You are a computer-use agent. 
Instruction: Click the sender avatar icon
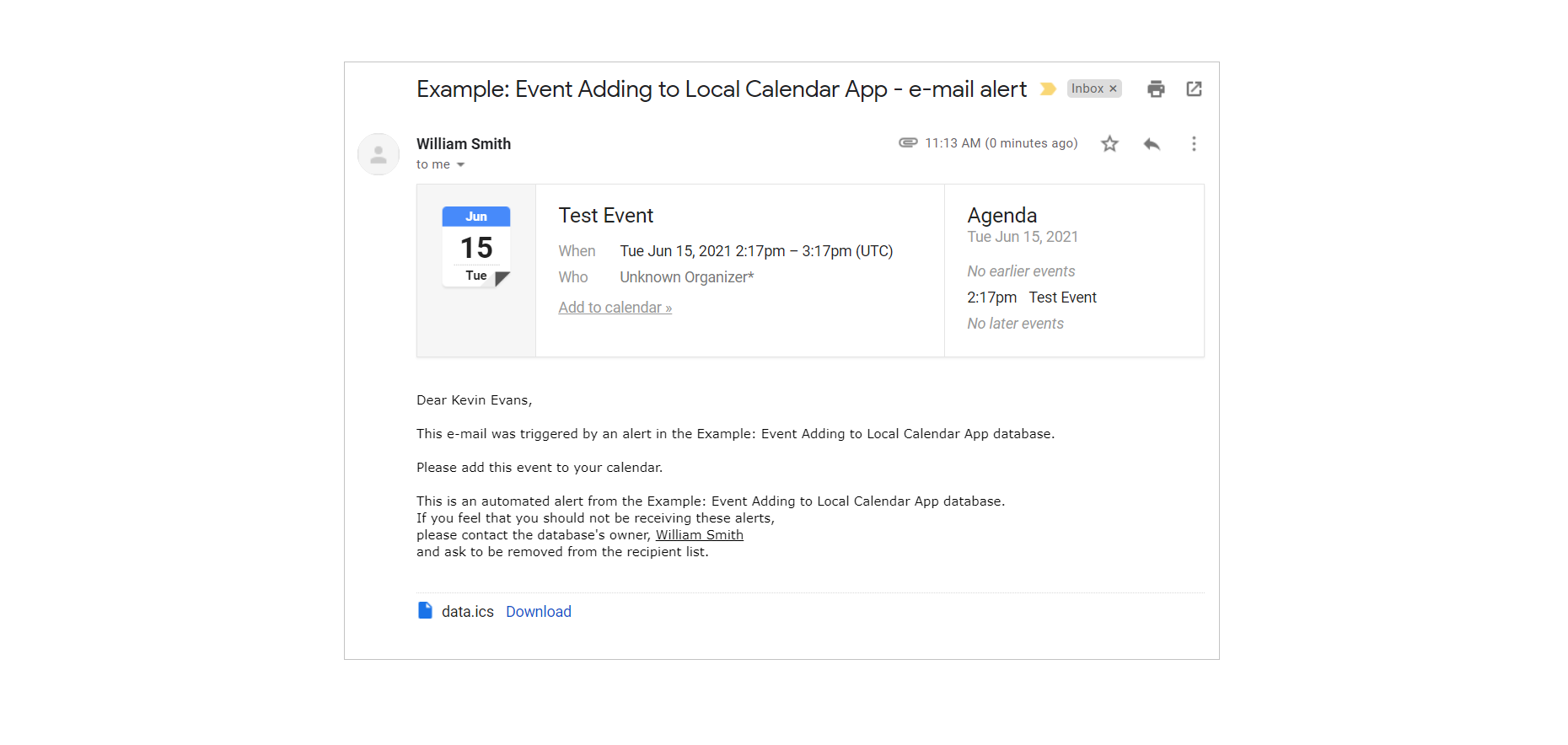(379, 154)
